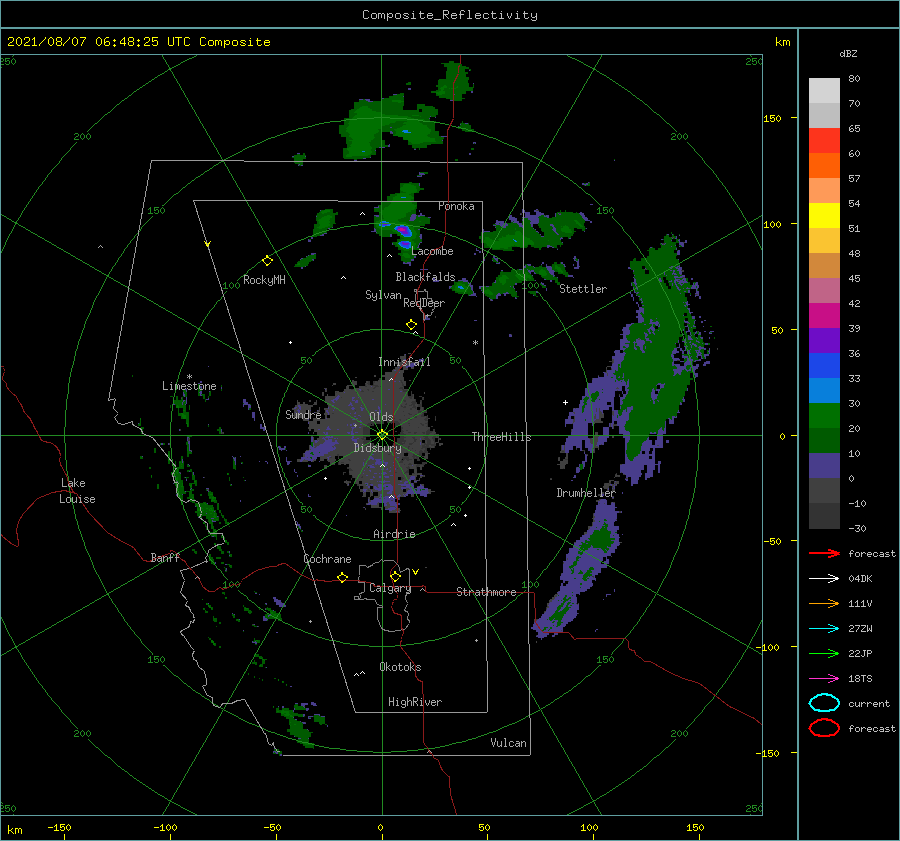Click the RockyMH label
Image resolution: width=900 pixels, height=841 pixels.
[264, 280]
